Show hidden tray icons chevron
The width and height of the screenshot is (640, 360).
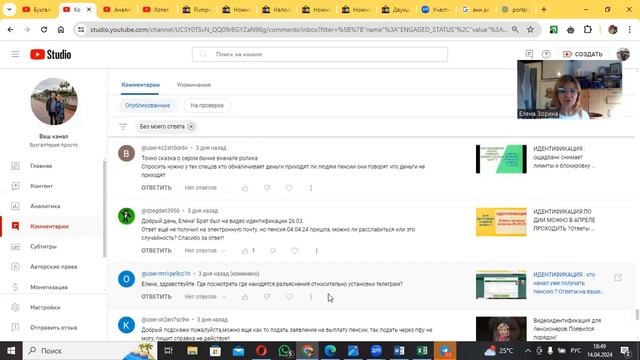pos(528,351)
